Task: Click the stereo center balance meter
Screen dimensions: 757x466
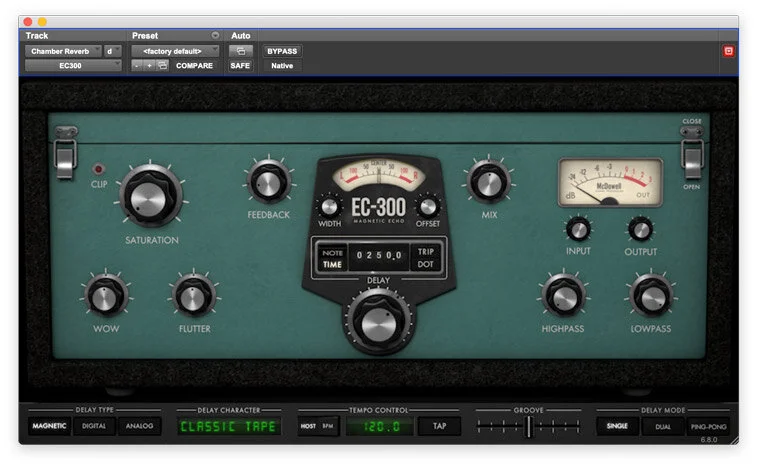Action: 378,174
